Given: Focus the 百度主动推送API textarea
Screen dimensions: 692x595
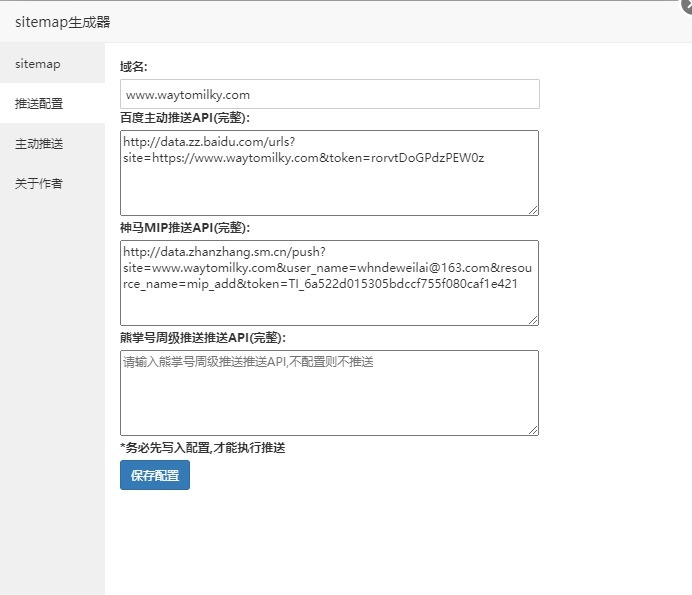Looking at the screenshot, I should coord(329,173).
